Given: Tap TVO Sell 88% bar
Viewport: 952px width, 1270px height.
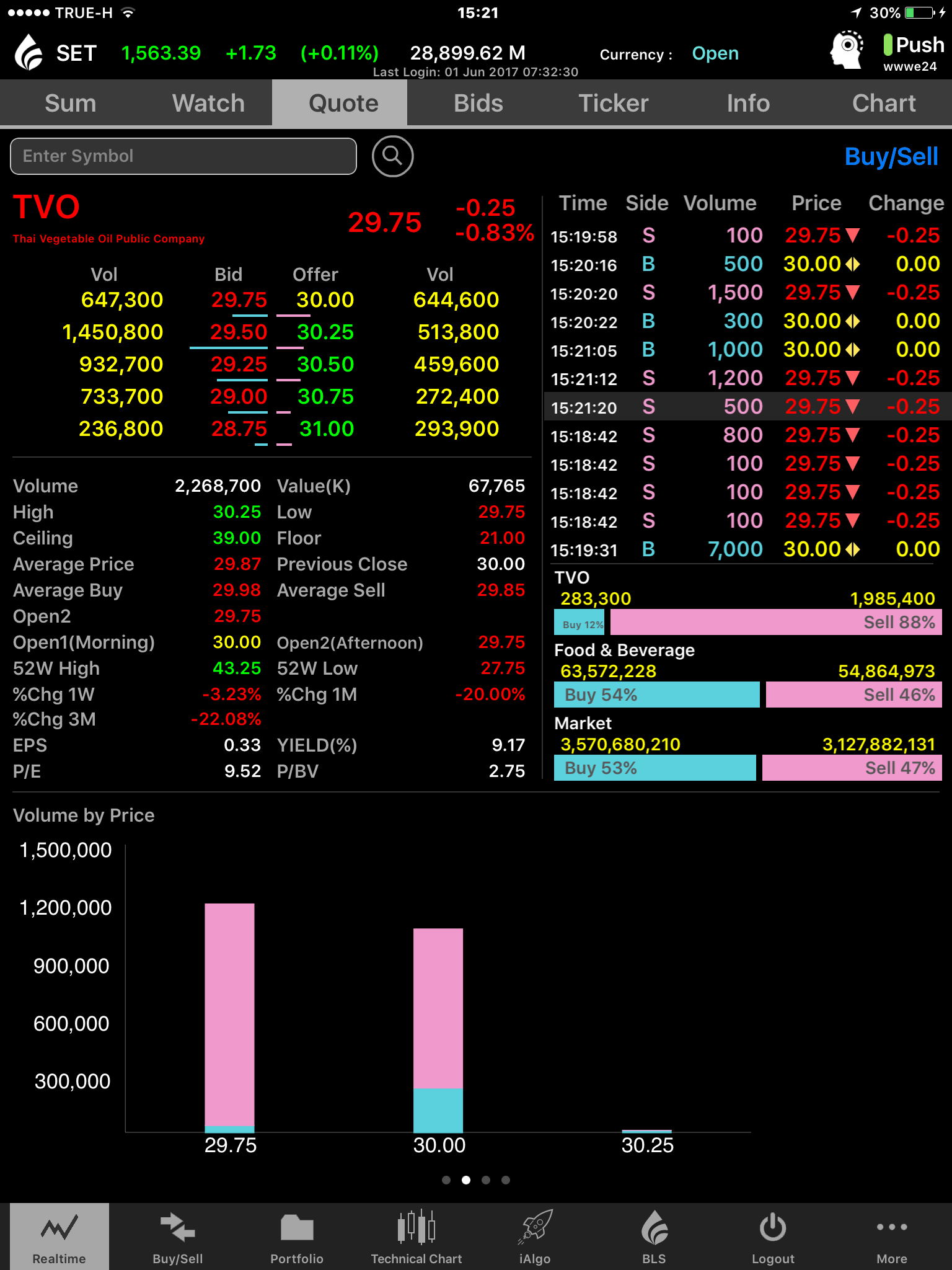Looking at the screenshot, I should [x=776, y=622].
